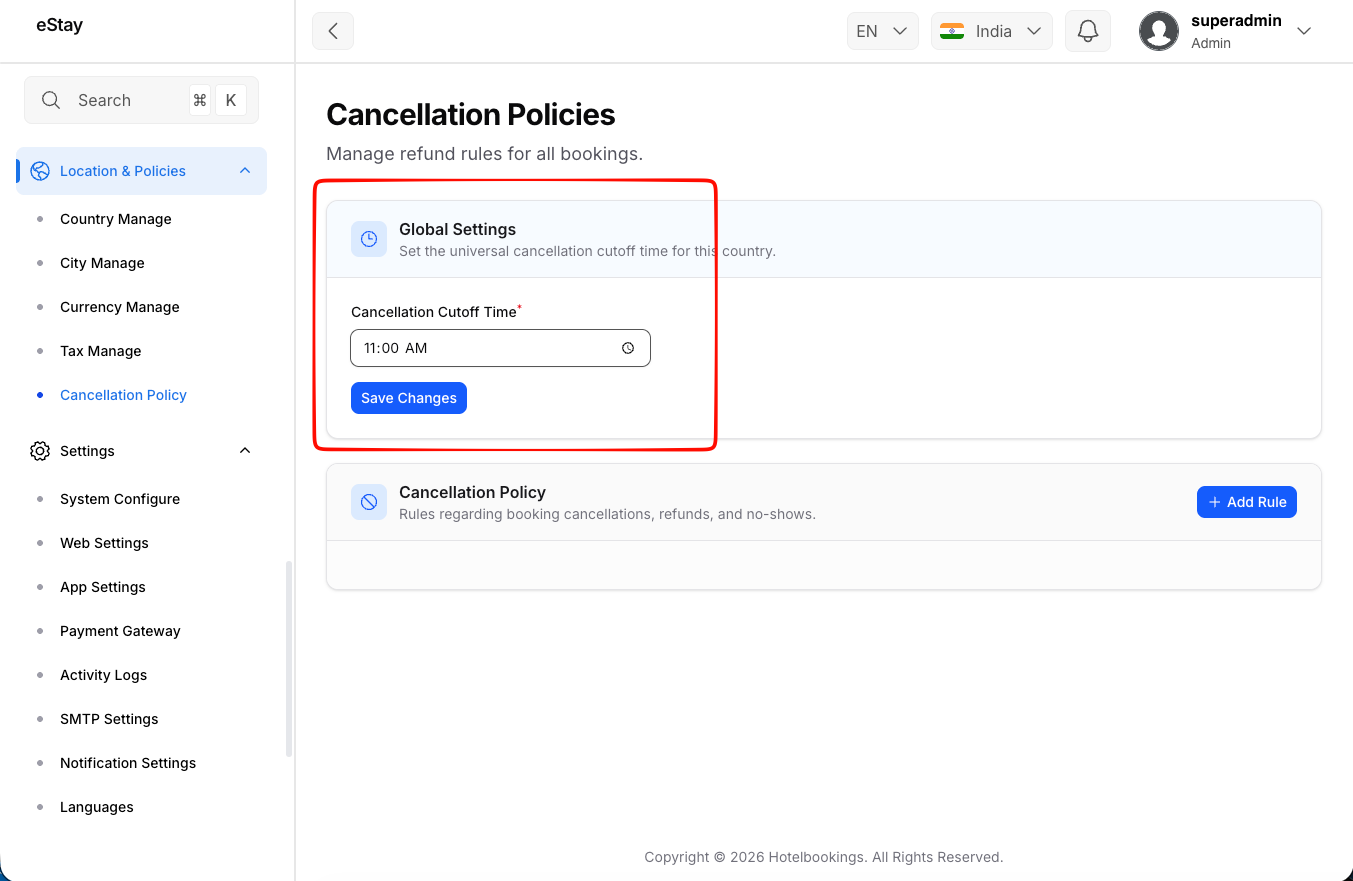The image size is (1353, 881).
Task: Click the sidebar Search field
Action: click(x=141, y=100)
